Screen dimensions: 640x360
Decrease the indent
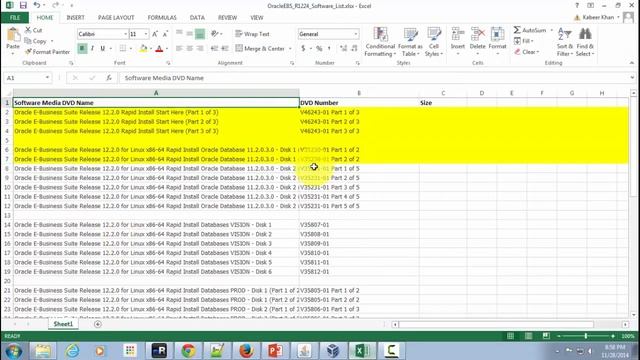[x=214, y=49]
